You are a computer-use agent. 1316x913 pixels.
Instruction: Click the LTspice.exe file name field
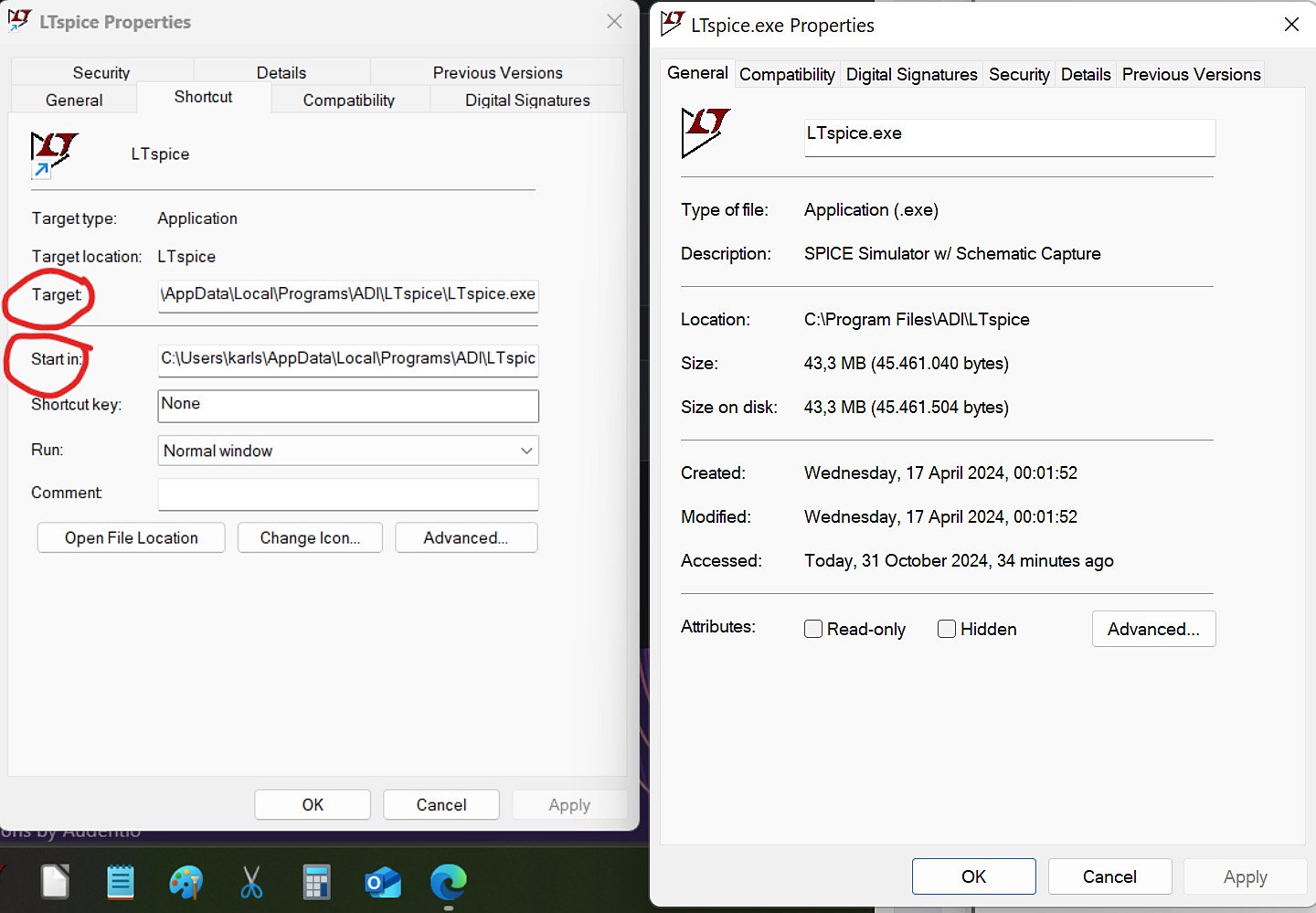click(1010, 137)
